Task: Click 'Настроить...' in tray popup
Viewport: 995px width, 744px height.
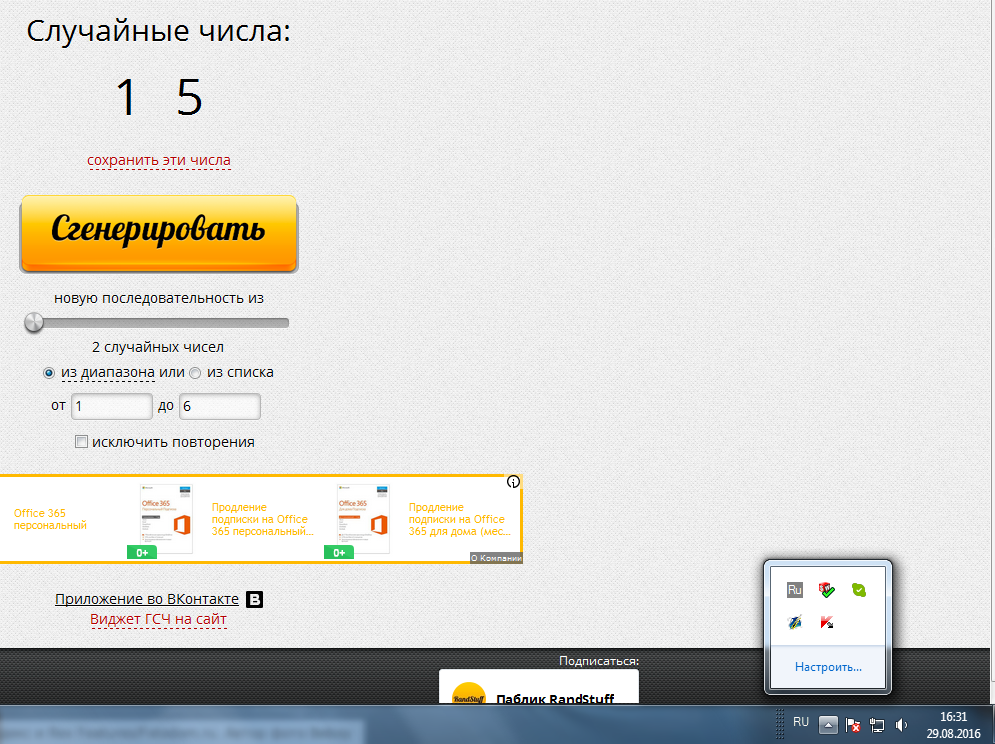Action: tap(828, 667)
